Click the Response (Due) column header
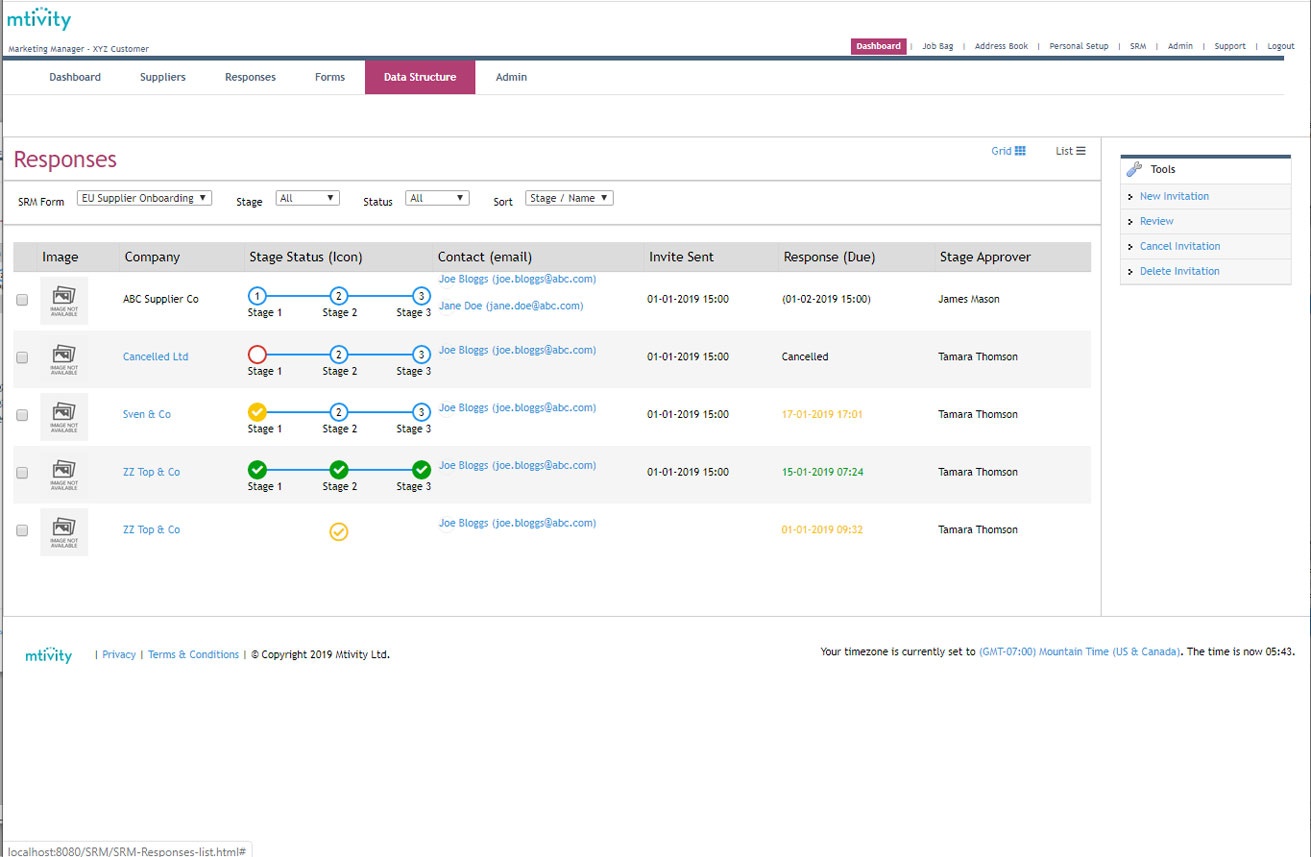This screenshot has height=857, width=1311. tap(829, 257)
